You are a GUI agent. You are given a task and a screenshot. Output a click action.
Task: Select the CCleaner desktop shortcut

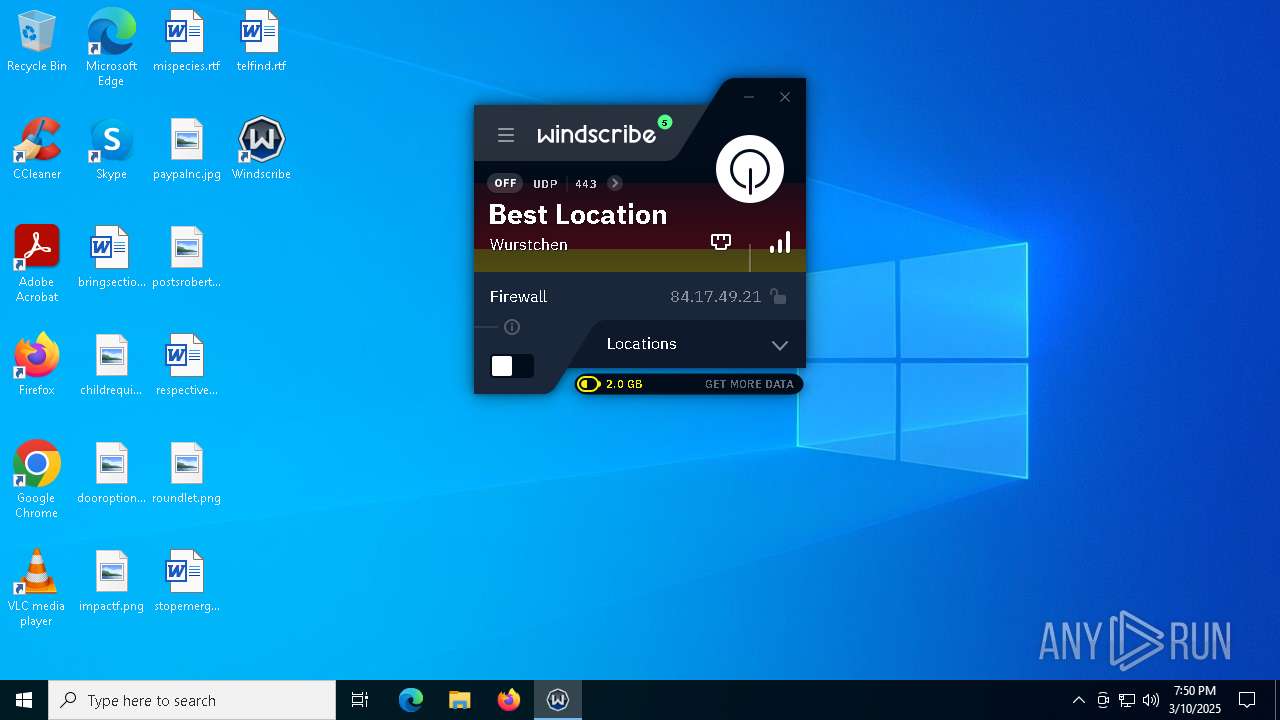point(37,150)
